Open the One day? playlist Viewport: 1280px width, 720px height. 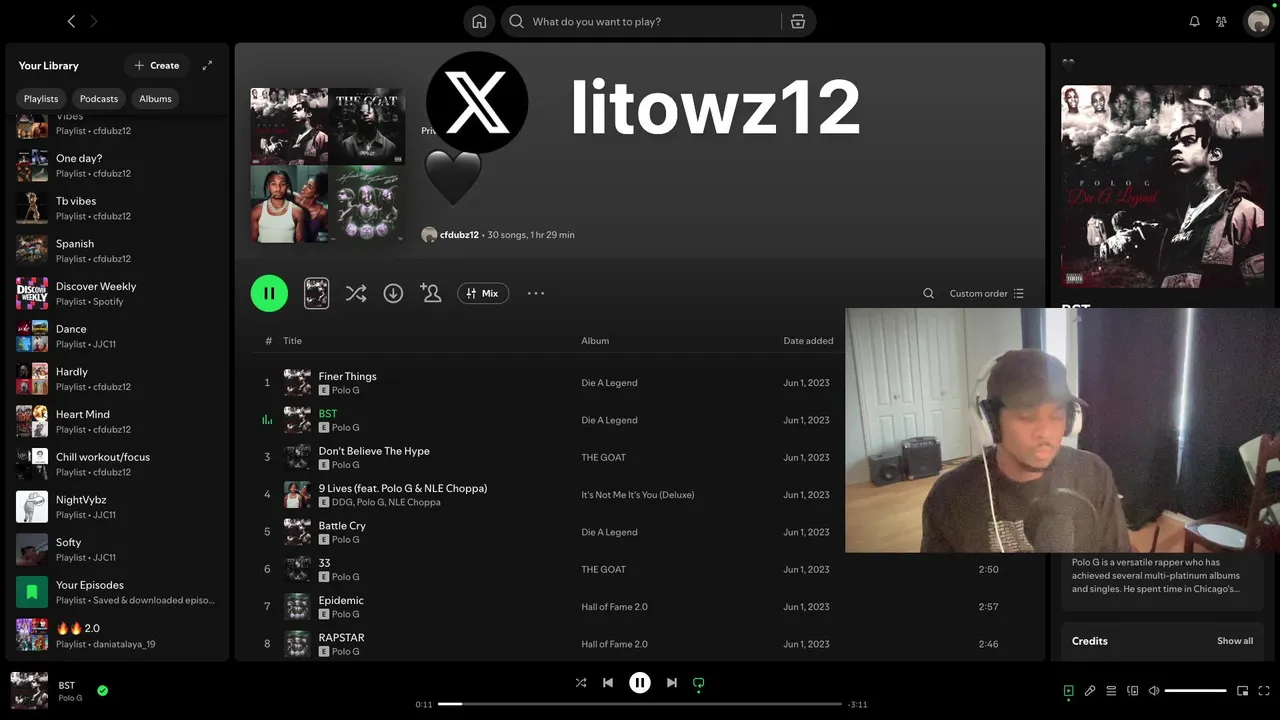pyautogui.click(x=117, y=165)
